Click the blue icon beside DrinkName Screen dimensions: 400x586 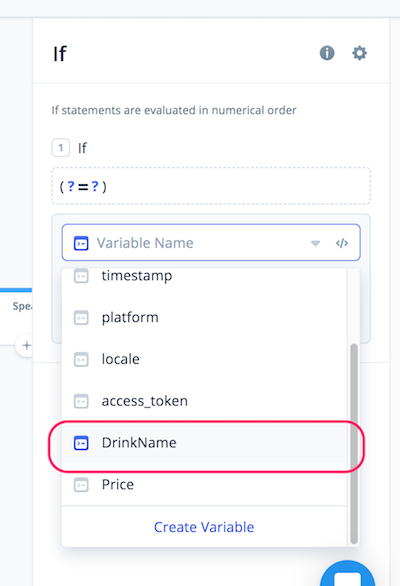pos(81,443)
